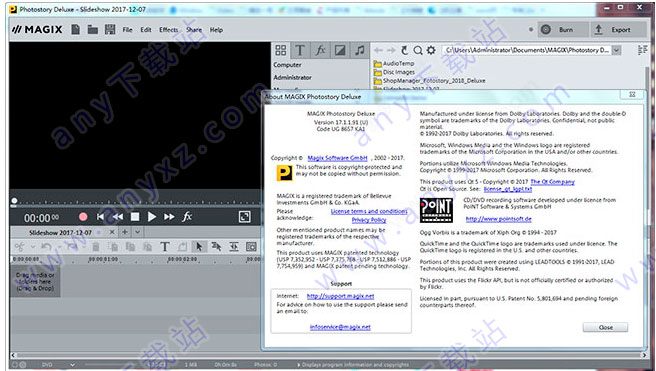Viewport: 656px width, 371px height.
Task: Open the Import media tab (grid icon)
Action: (x=281, y=51)
